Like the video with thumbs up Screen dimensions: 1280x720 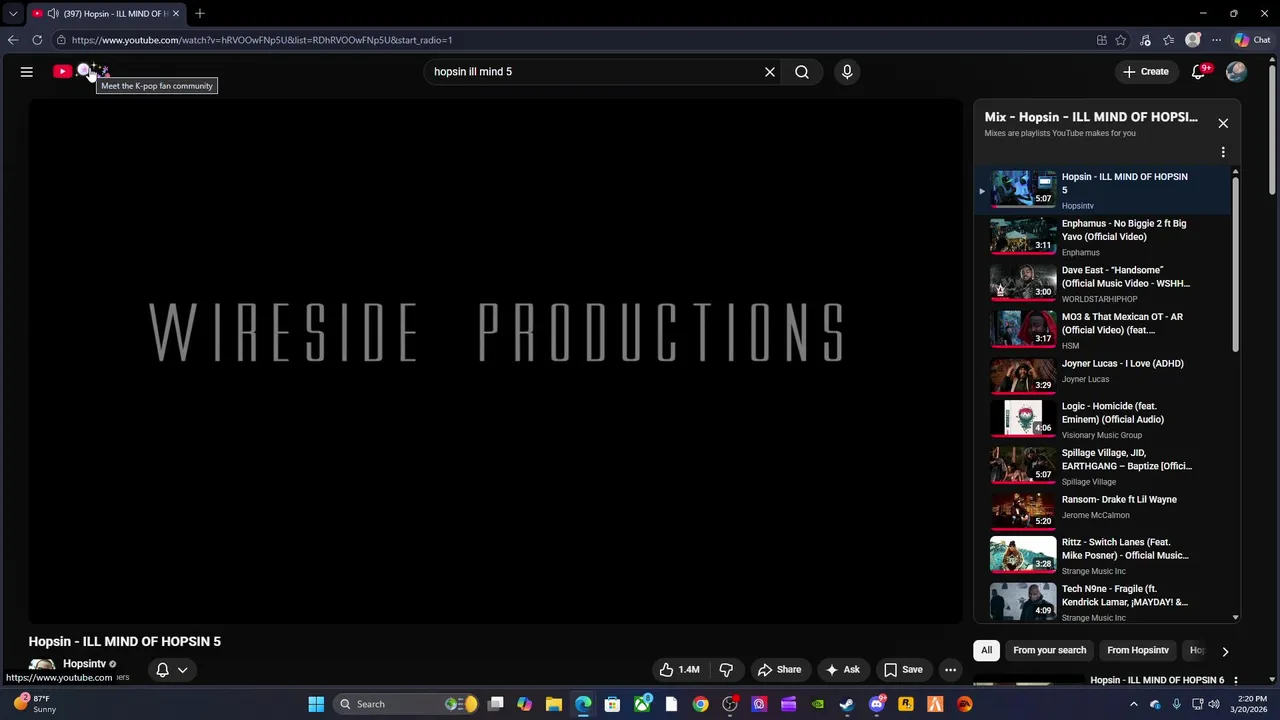pyautogui.click(x=679, y=670)
